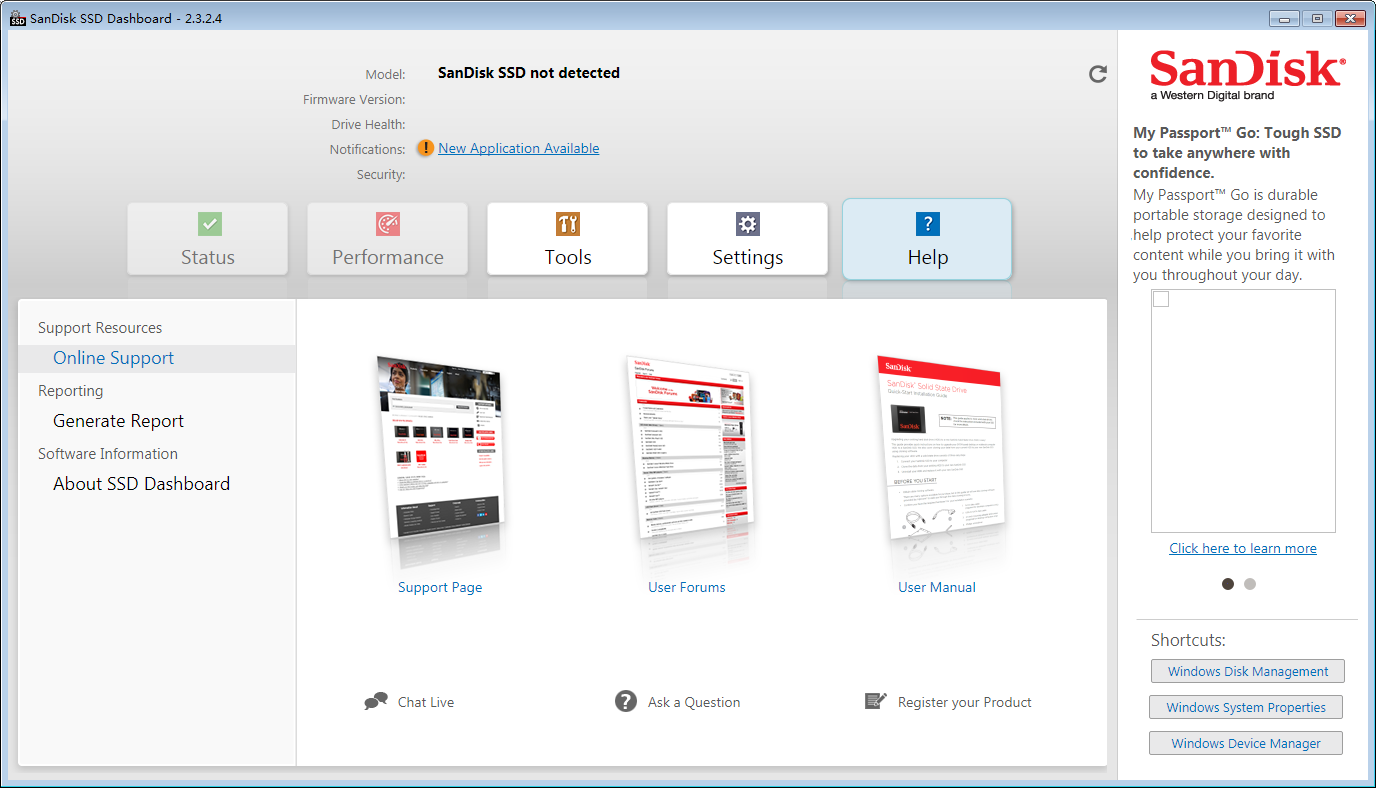Open the User Manual link
Image resolution: width=1376 pixels, height=788 pixels.
[x=937, y=587]
